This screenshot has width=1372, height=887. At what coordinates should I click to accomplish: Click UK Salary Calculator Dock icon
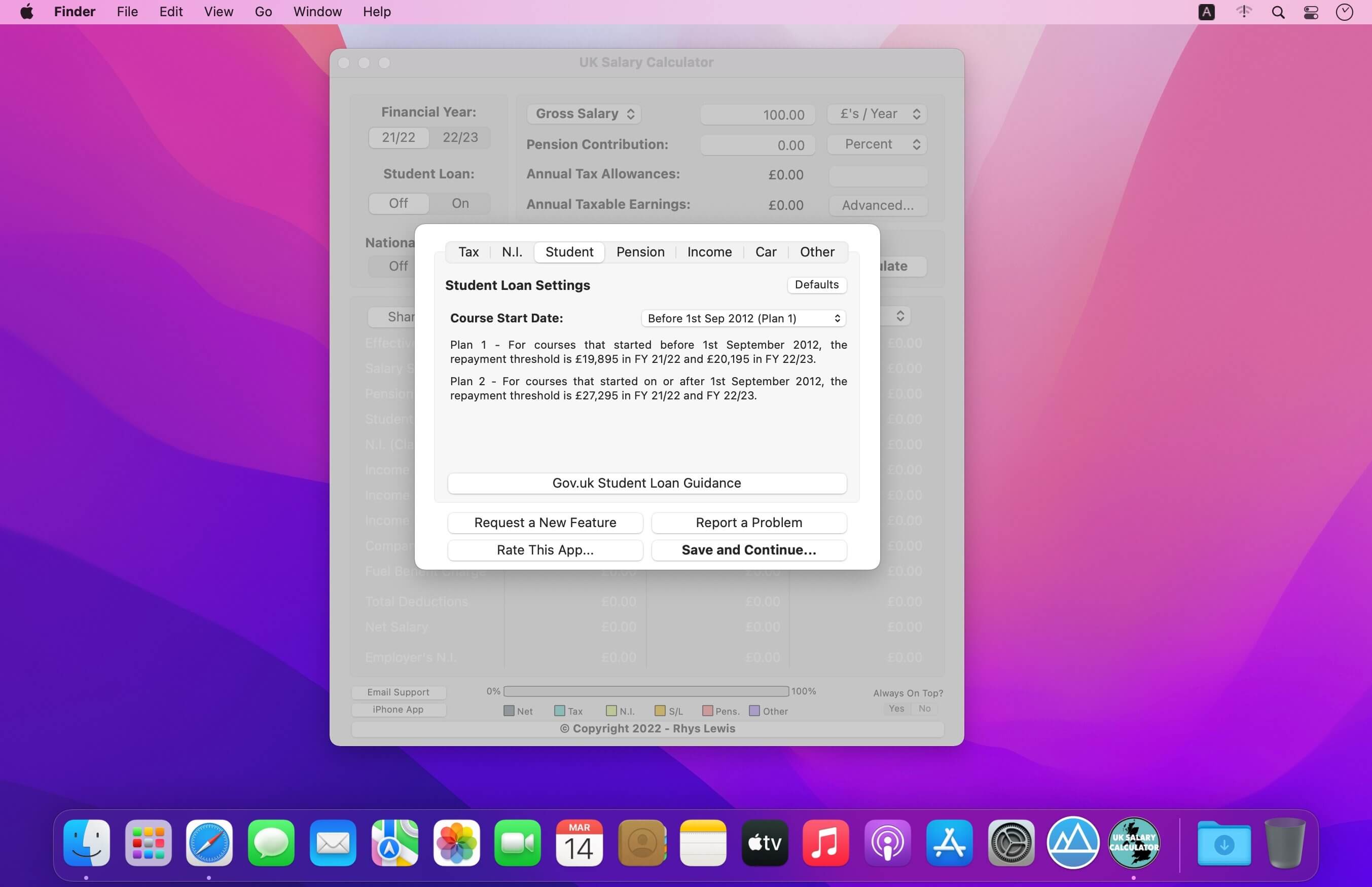[x=1134, y=842]
